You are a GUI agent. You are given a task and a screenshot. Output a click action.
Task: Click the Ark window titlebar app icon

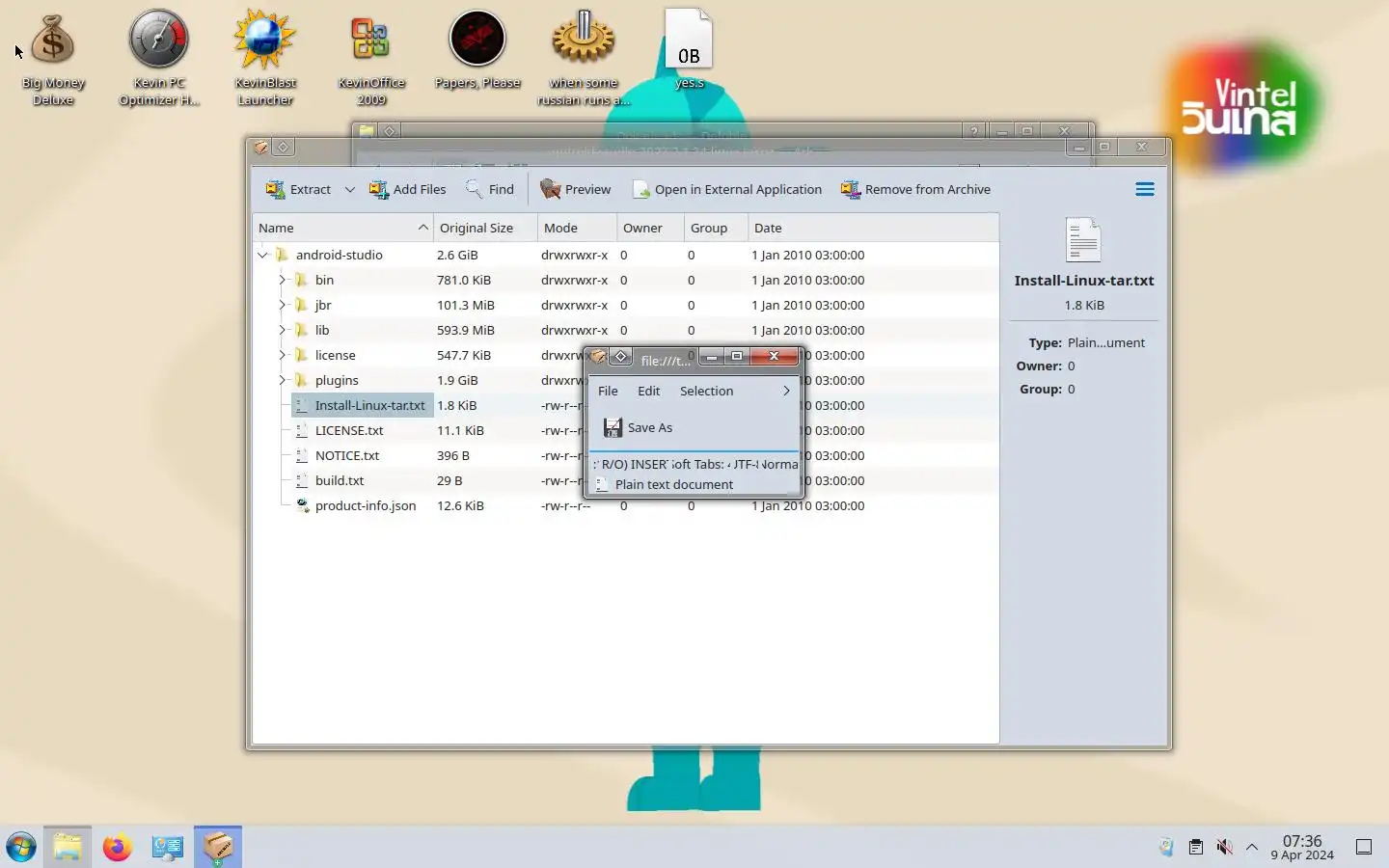(x=260, y=148)
